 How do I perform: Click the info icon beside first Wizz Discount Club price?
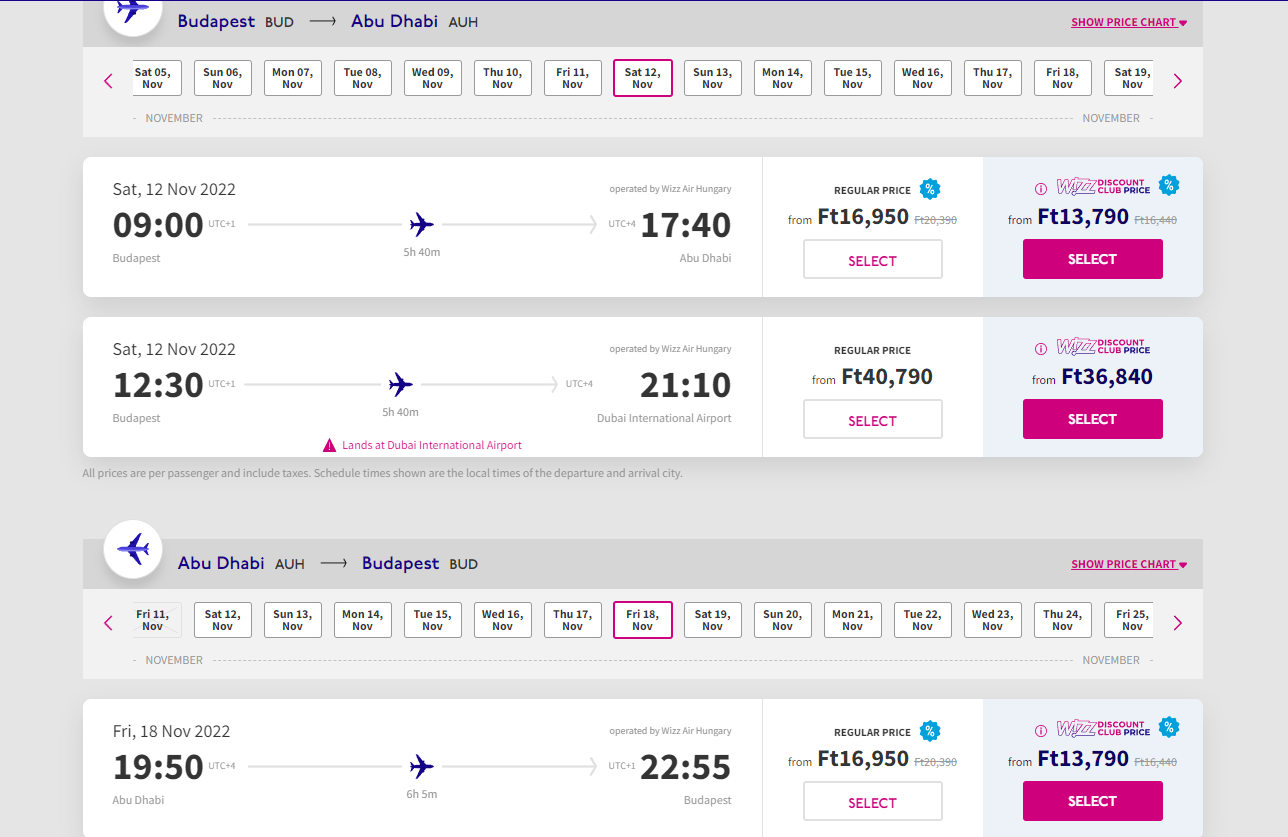(1040, 188)
